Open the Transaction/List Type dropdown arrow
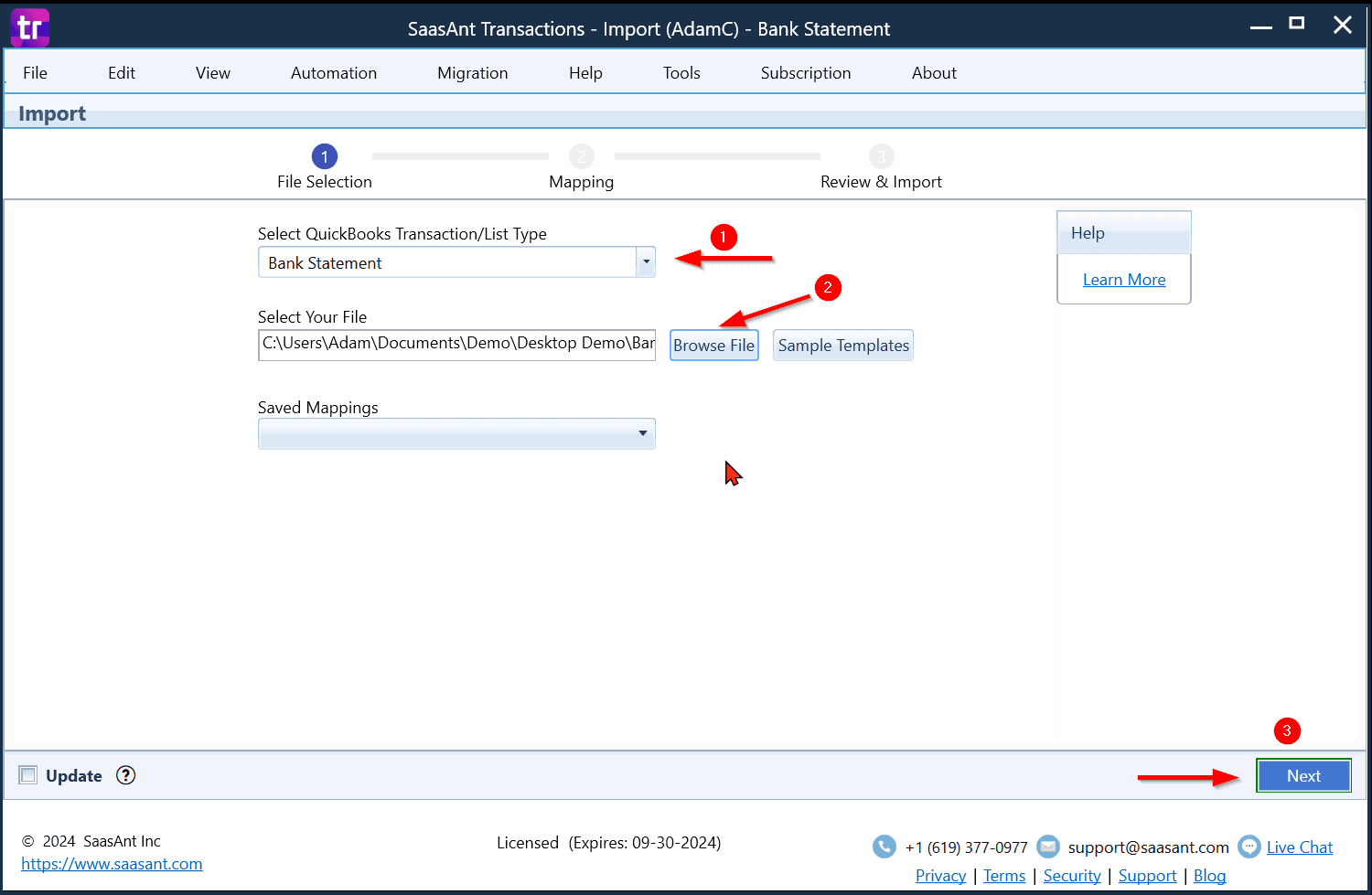 (646, 262)
